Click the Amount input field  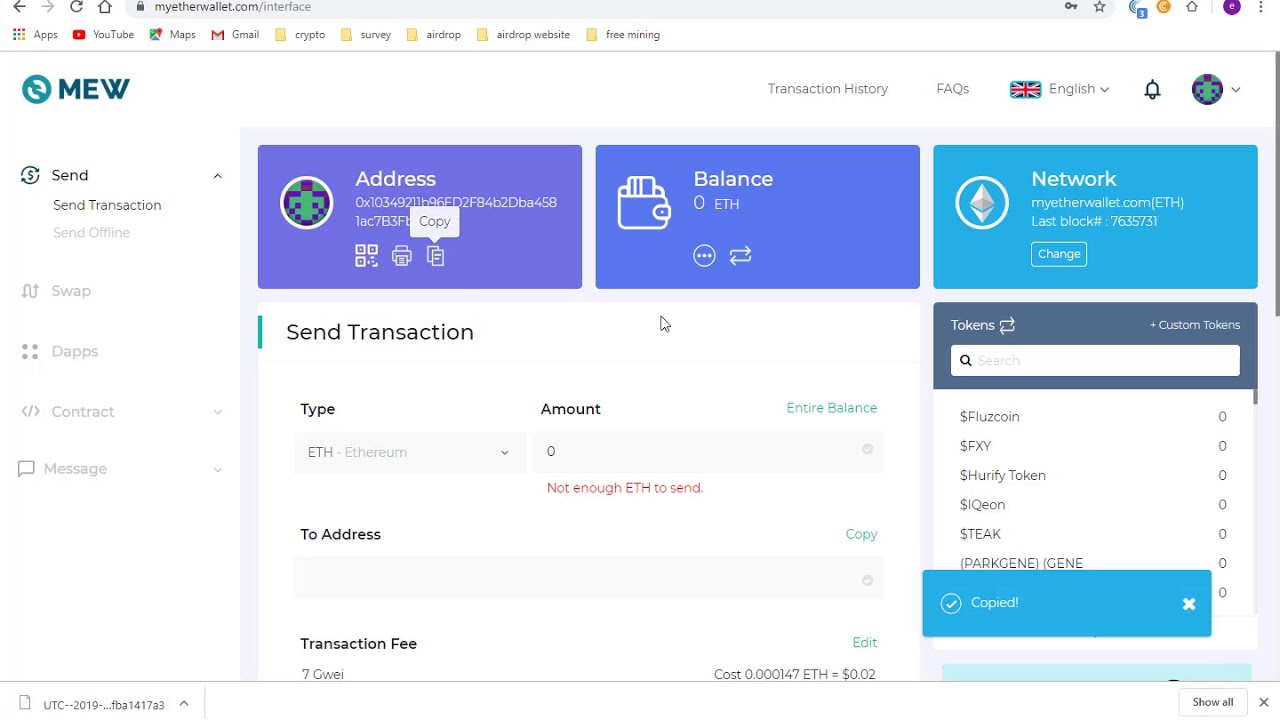pos(709,452)
